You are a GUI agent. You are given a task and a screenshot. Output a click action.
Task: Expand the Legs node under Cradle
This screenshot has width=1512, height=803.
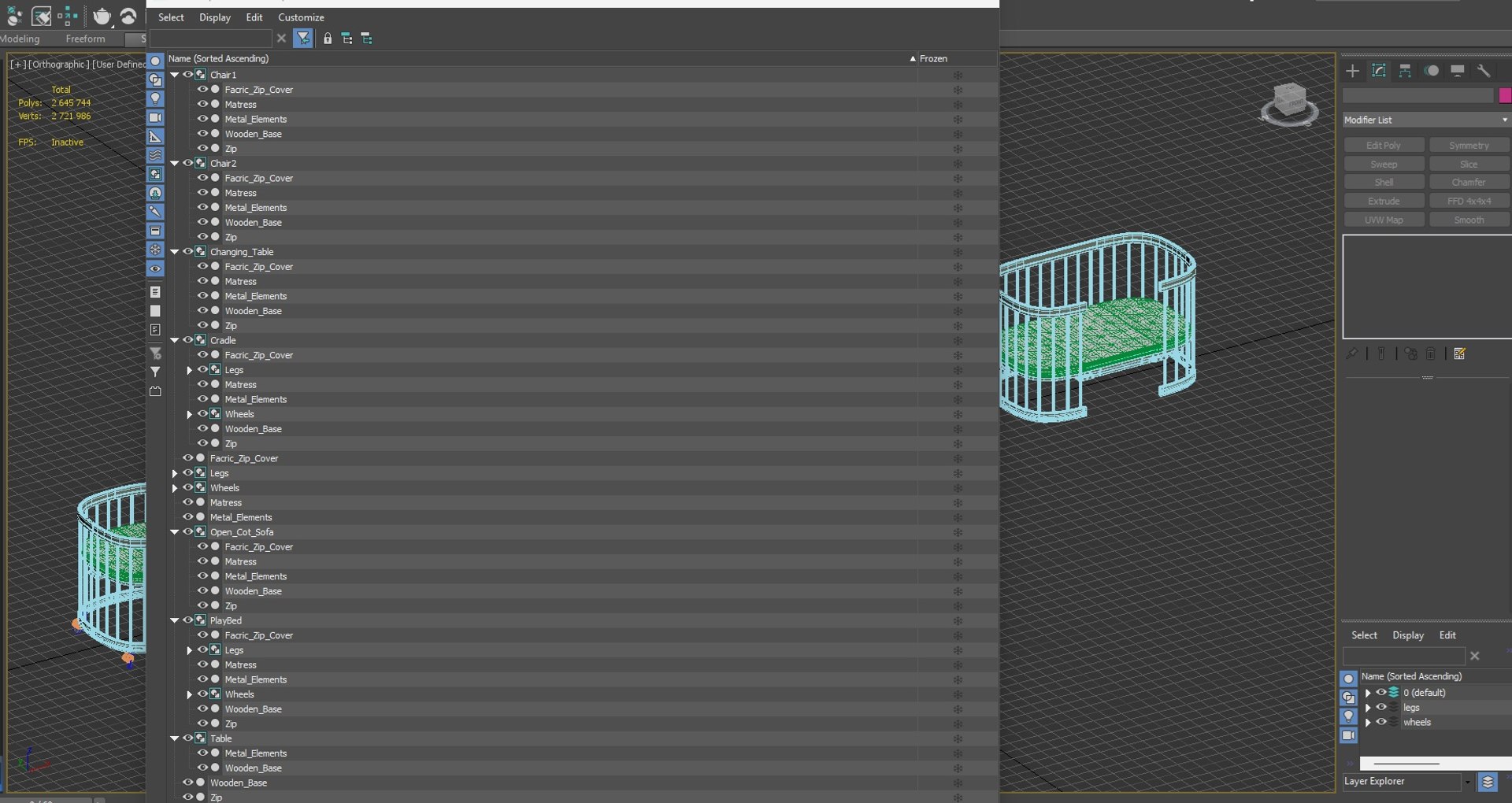coord(190,370)
